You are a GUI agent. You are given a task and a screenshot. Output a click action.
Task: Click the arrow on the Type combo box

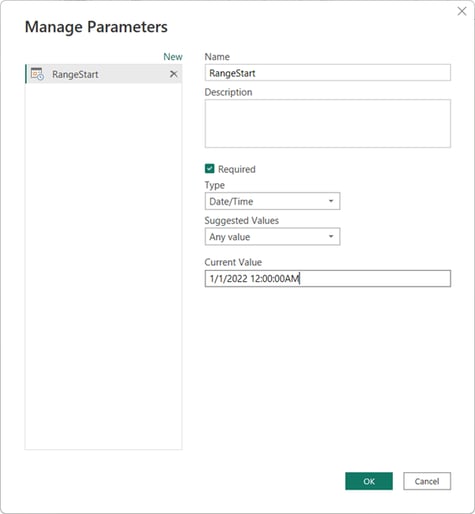click(x=331, y=201)
